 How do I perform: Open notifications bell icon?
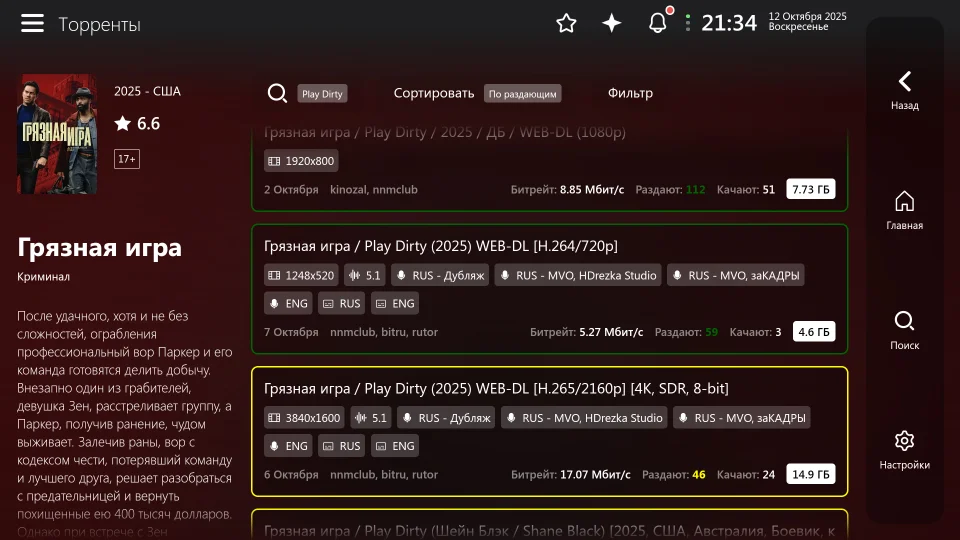[x=658, y=23]
